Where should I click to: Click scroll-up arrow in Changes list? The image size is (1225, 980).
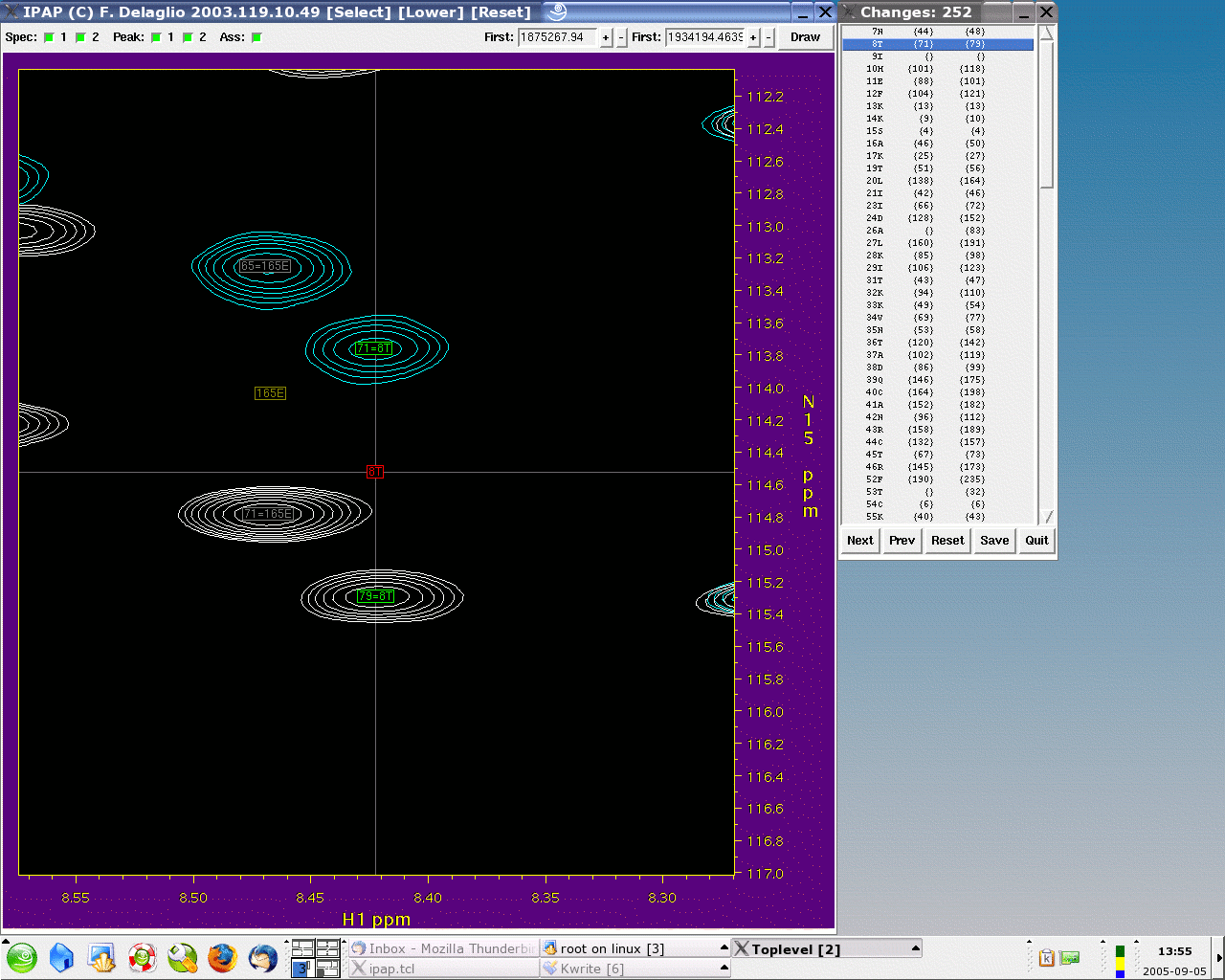tap(1047, 33)
